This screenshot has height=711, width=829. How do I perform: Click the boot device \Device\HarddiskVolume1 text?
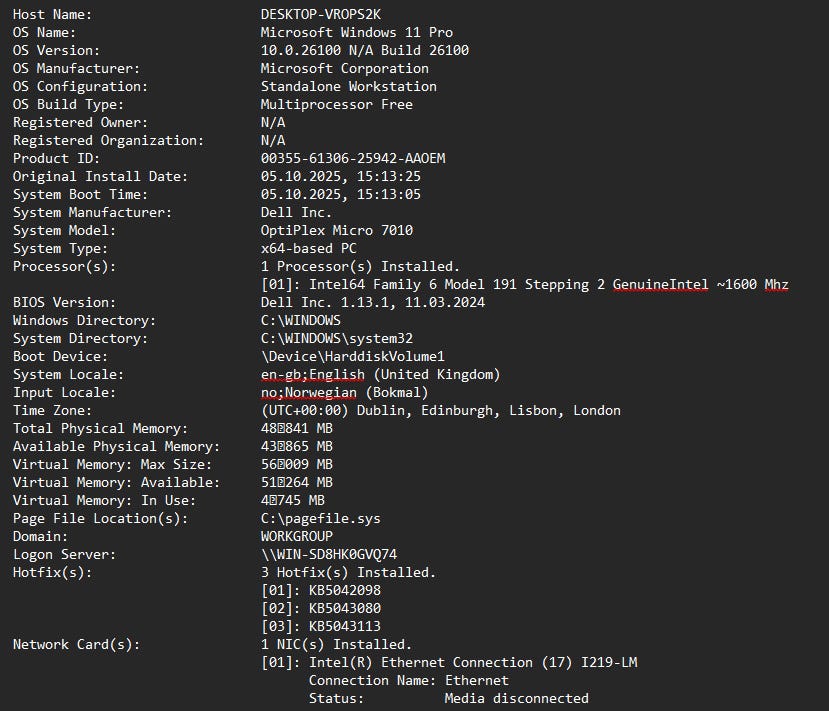pos(353,357)
